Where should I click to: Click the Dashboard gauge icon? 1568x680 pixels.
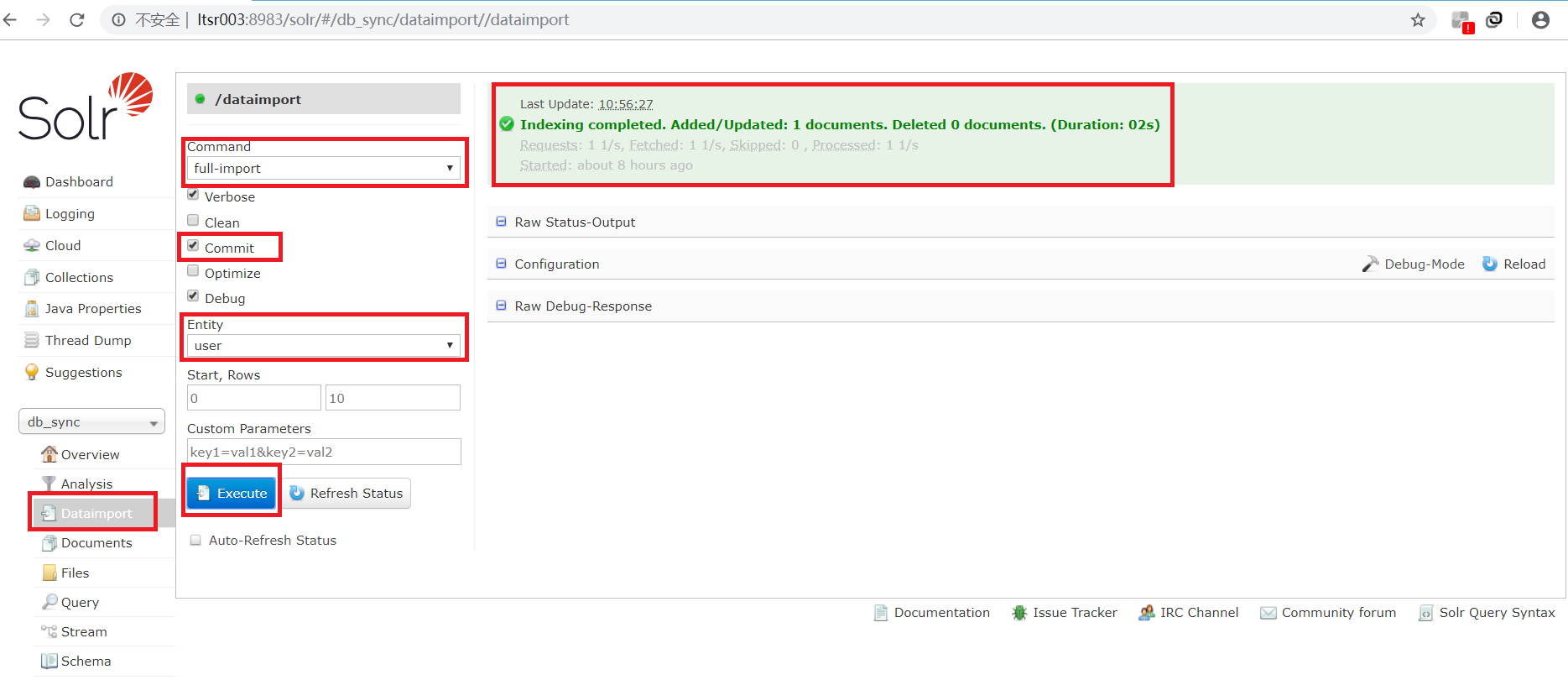(x=32, y=182)
